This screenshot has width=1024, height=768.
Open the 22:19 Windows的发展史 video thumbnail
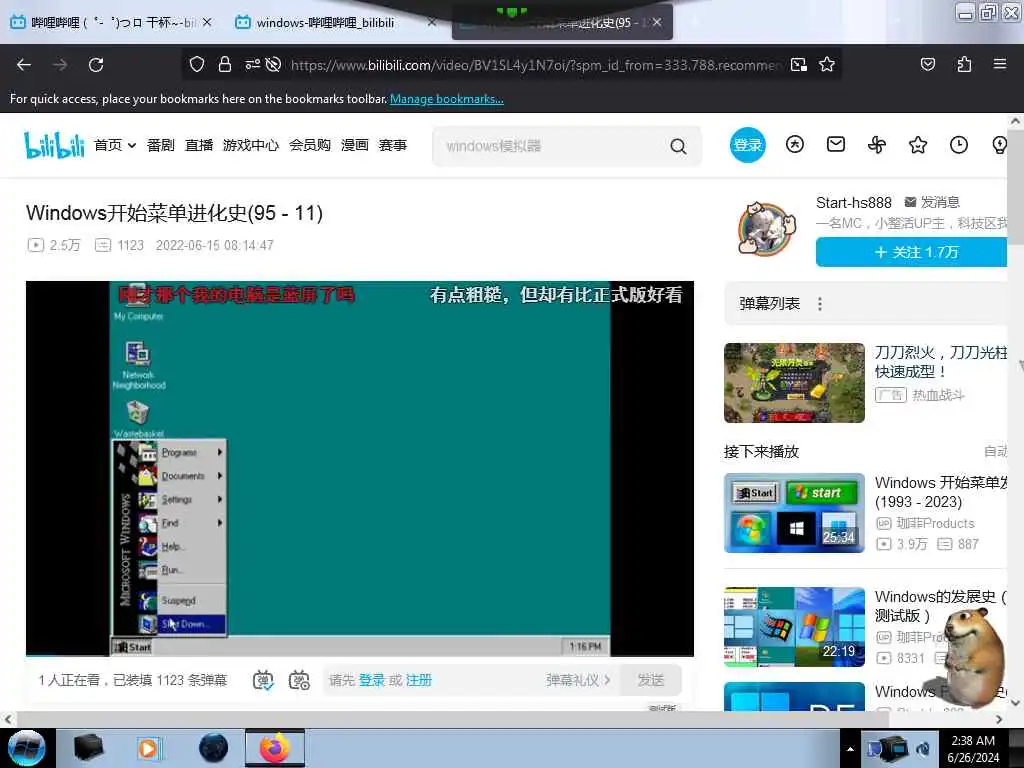click(x=794, y=627)
